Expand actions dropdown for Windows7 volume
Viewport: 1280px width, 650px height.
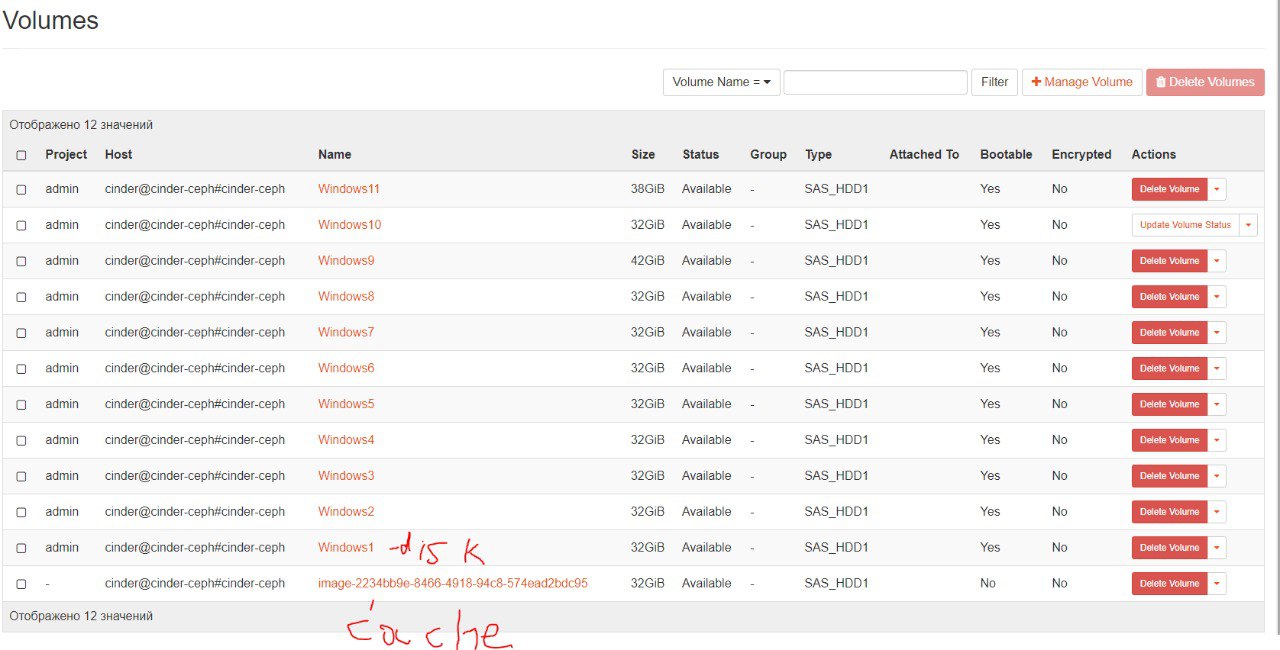[1217, 333]
